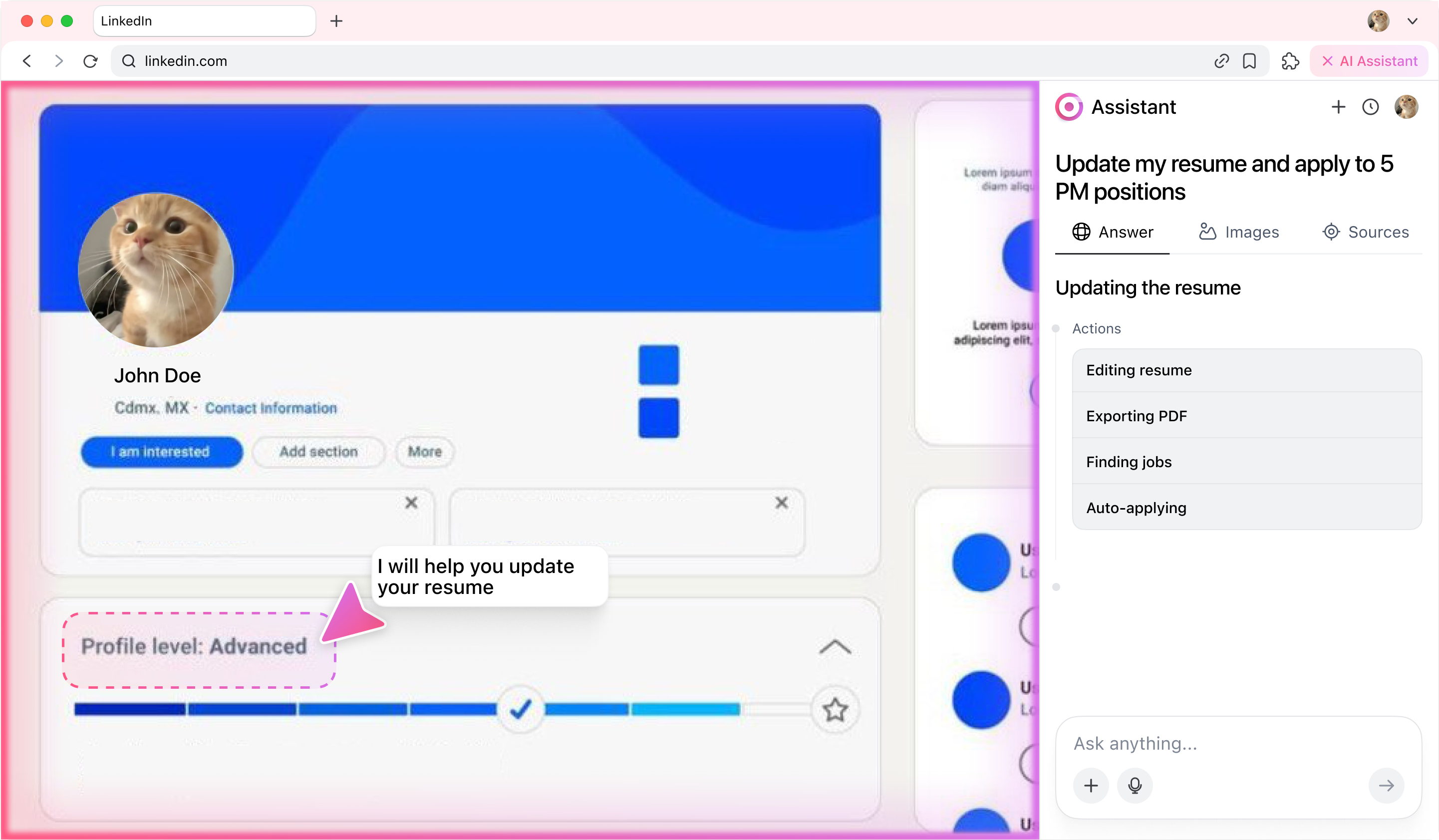Image resolution: width=1439 pixels, height=840 pixels.
Task: Add an attachment with the plus button
Action: [x=1091, y=786]
